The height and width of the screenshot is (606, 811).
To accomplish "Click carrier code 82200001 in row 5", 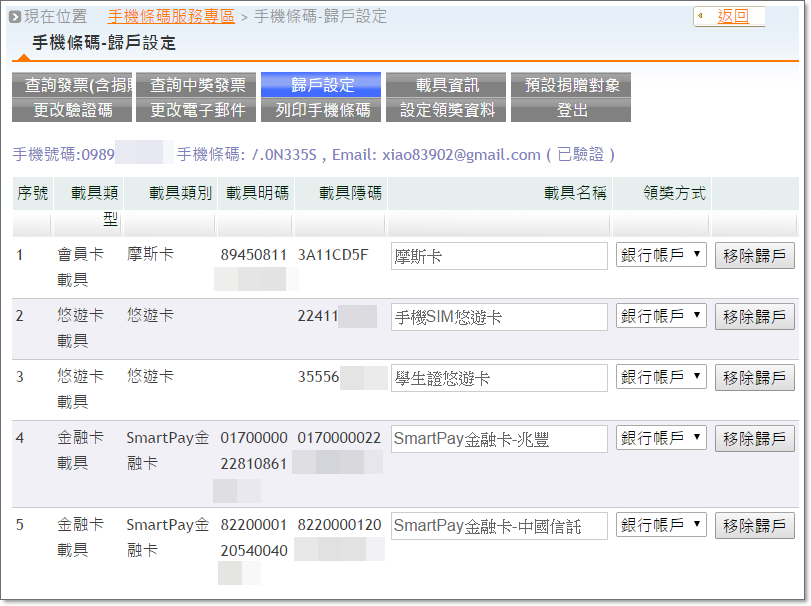I will pos(253,525).
